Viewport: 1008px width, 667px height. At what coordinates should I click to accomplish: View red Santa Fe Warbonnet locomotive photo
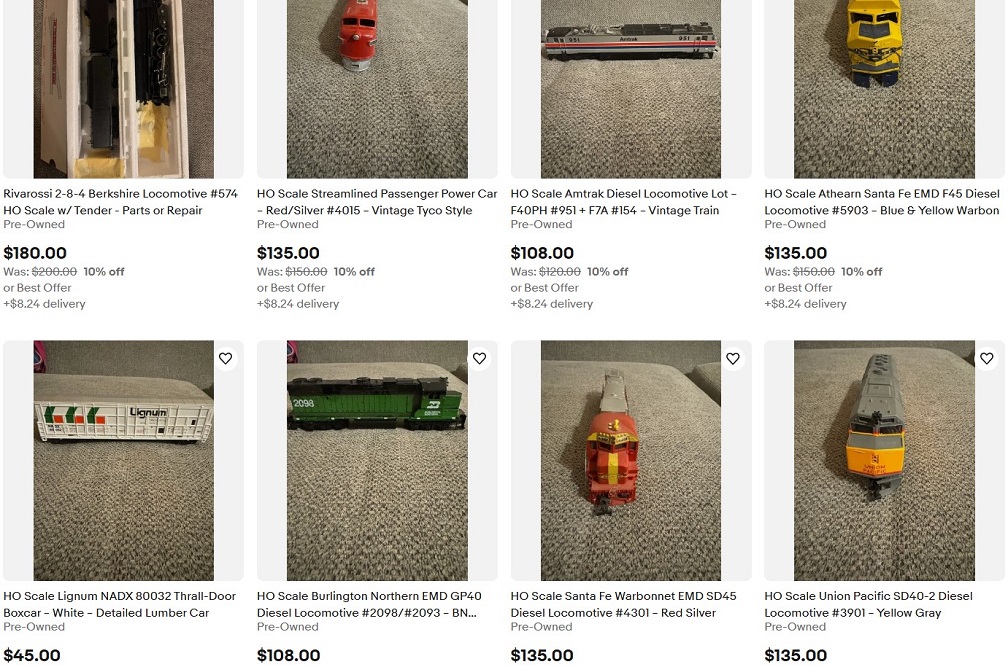[x=631, y=461]
